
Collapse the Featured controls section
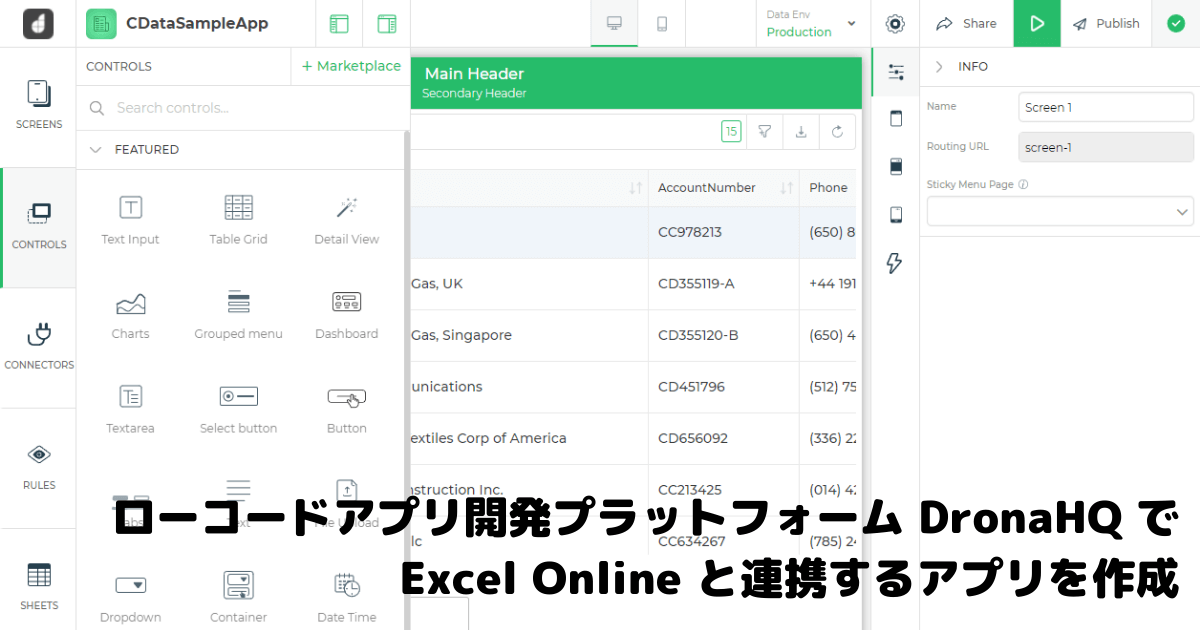click(96, 149)
